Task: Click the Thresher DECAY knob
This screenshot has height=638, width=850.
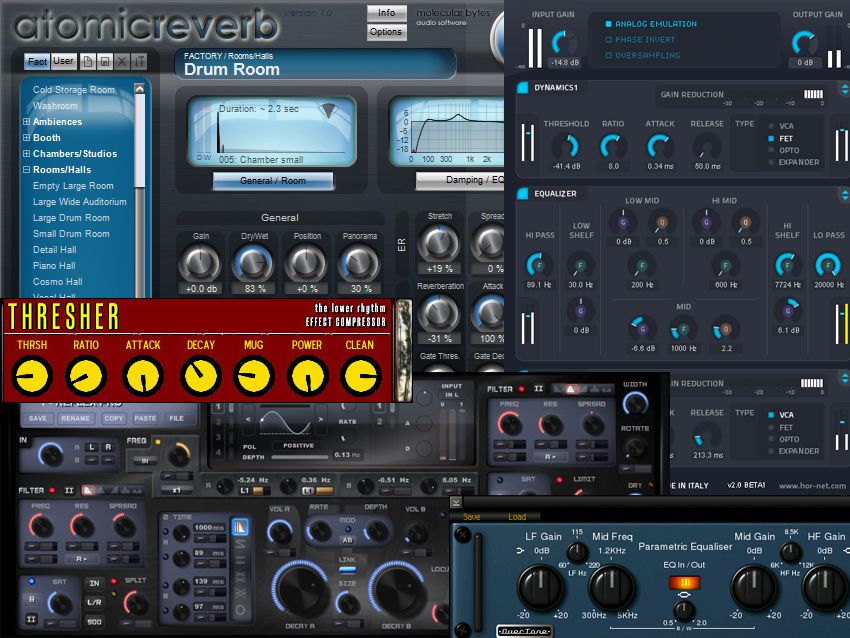Action: tap(201, 376)
